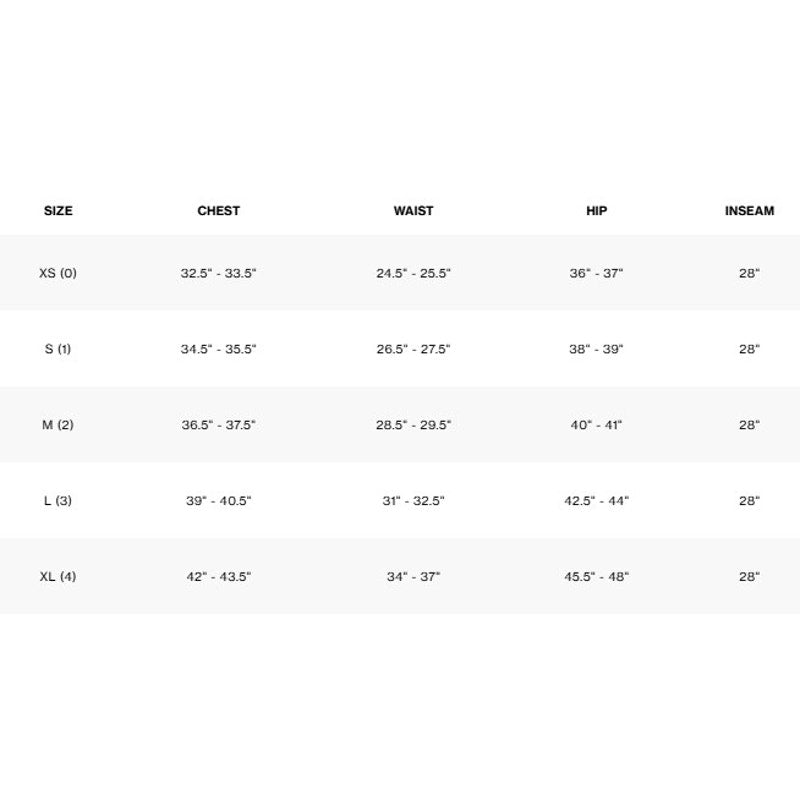Click the CHEST column header

click(x=218, y=211)
